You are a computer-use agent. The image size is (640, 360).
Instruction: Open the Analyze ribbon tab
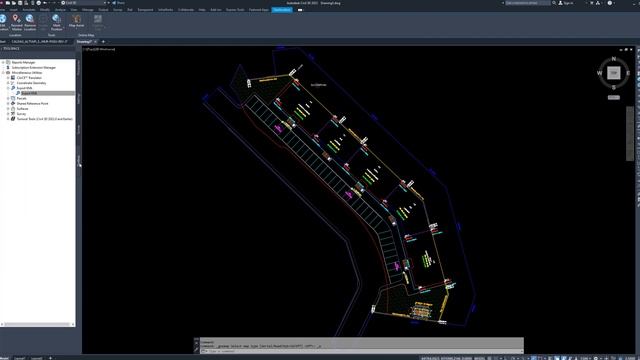click(x=60, y=9)
